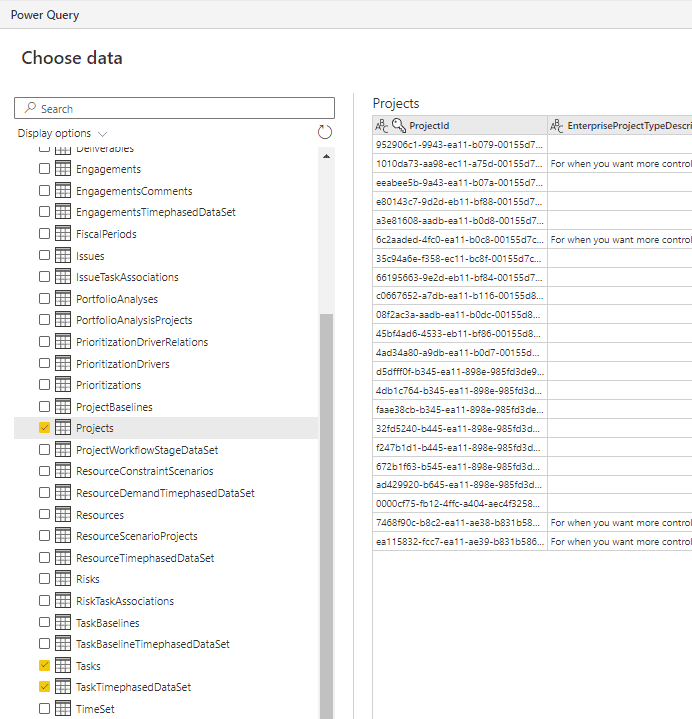The image size is (692, 719).
Task: Click the table icon beside PrioritizationDrivers
Action: (x=63, y=363)
